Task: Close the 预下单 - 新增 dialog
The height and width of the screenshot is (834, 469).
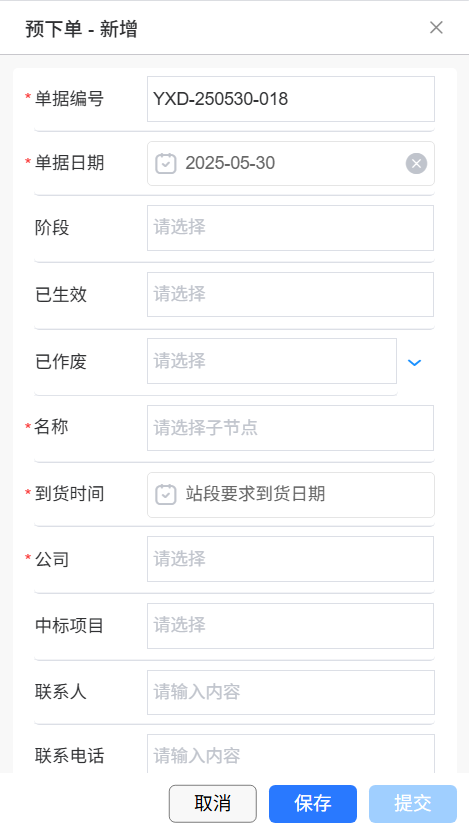Action: click(436, 27)
